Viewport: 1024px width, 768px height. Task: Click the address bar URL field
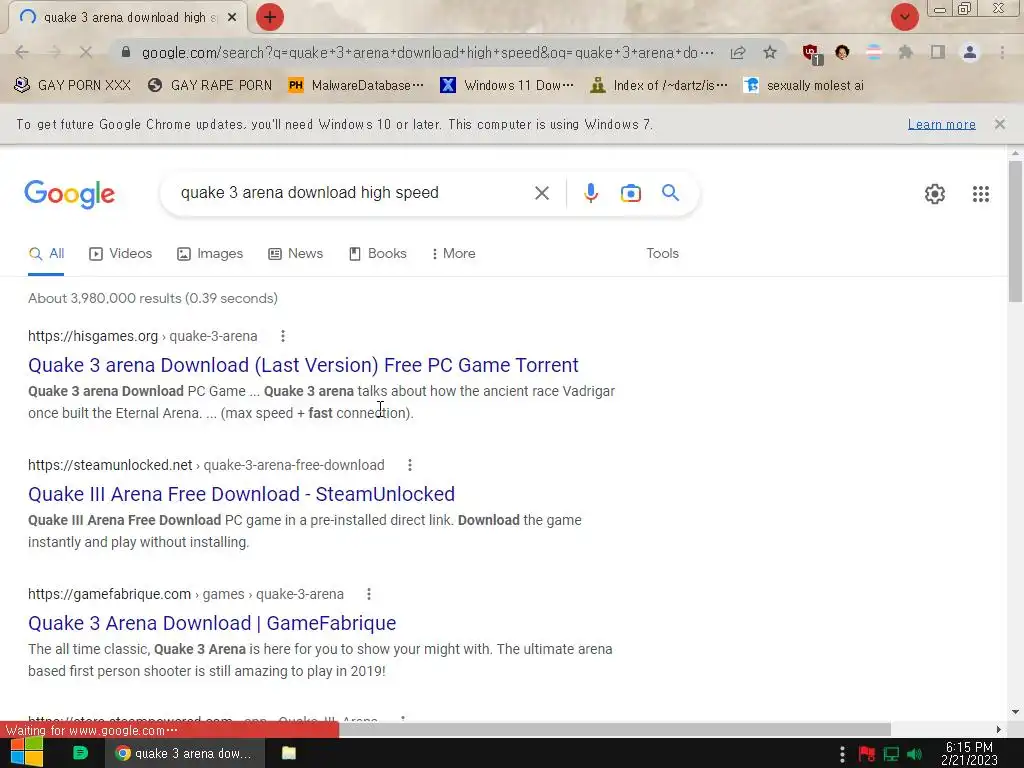pos(428,52)
